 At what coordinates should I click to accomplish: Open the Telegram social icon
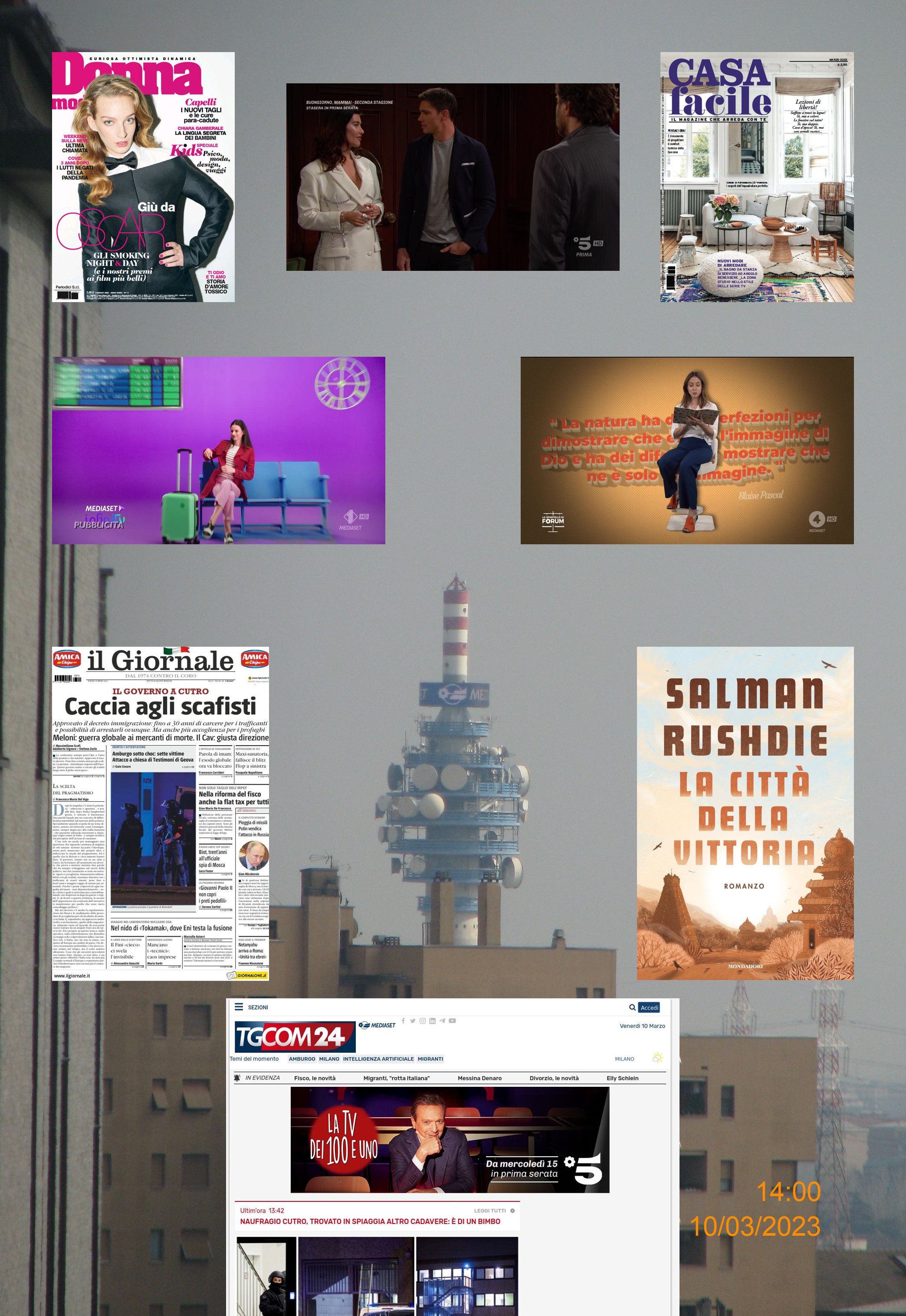[x=442, y=1020]
